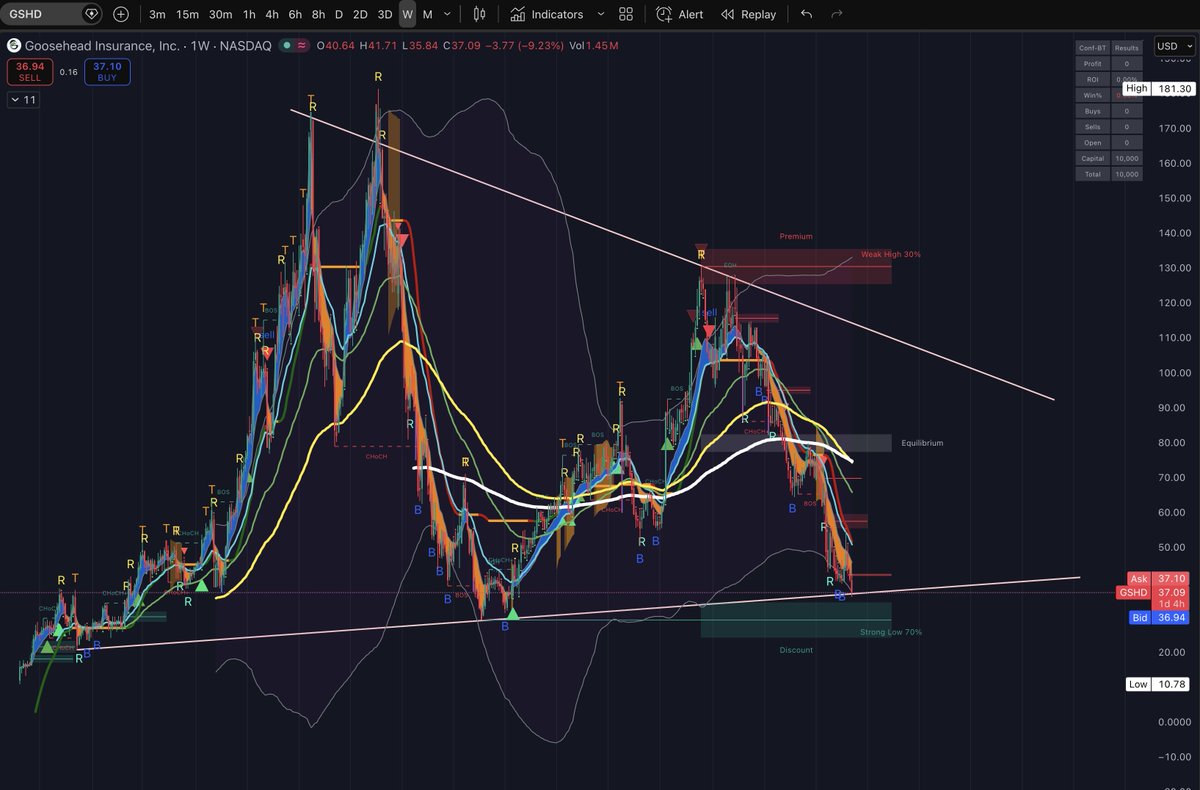Click the Equilibrium zone label
This screenshot has width=1200, height=790.
(x=921, y=442)
